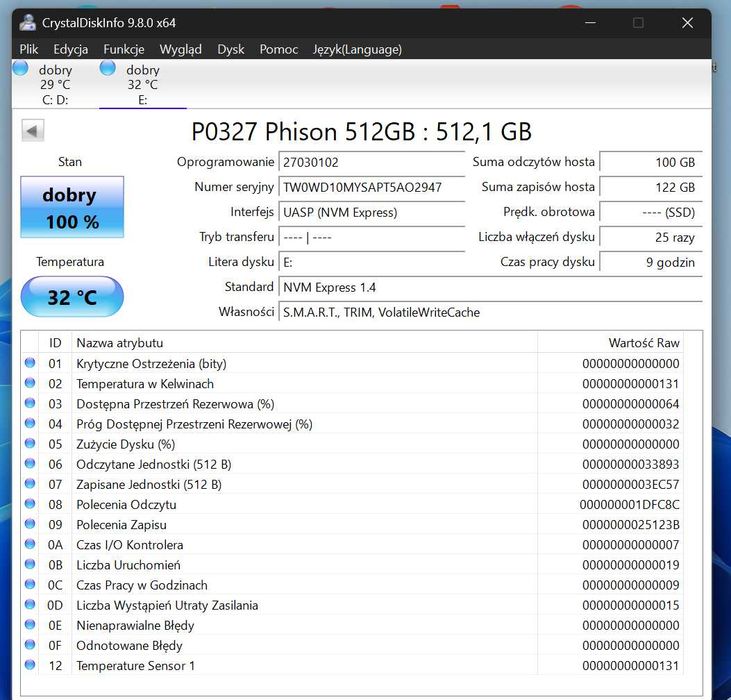Click status dot for Temperature Sensor 1 row
Image resolution: width=731 pixels, height=700 pixels.
click(30, 665)
